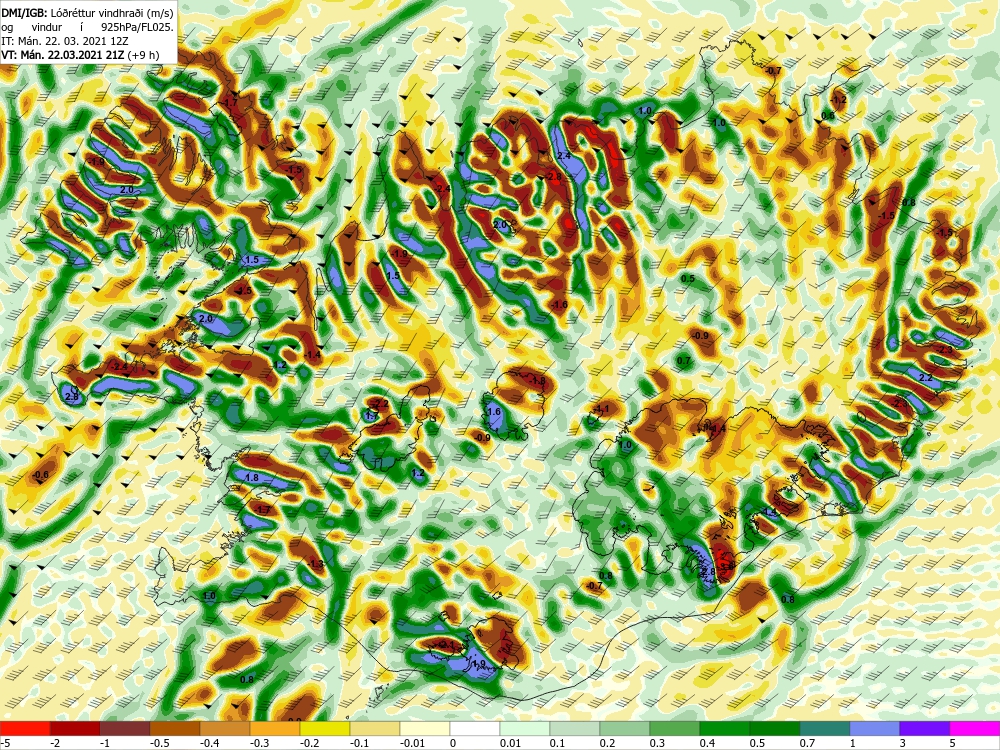
Task: Pick the green swatch between 0.4 and 0.5
Action: pyautogui.click(x=725, y=728)
